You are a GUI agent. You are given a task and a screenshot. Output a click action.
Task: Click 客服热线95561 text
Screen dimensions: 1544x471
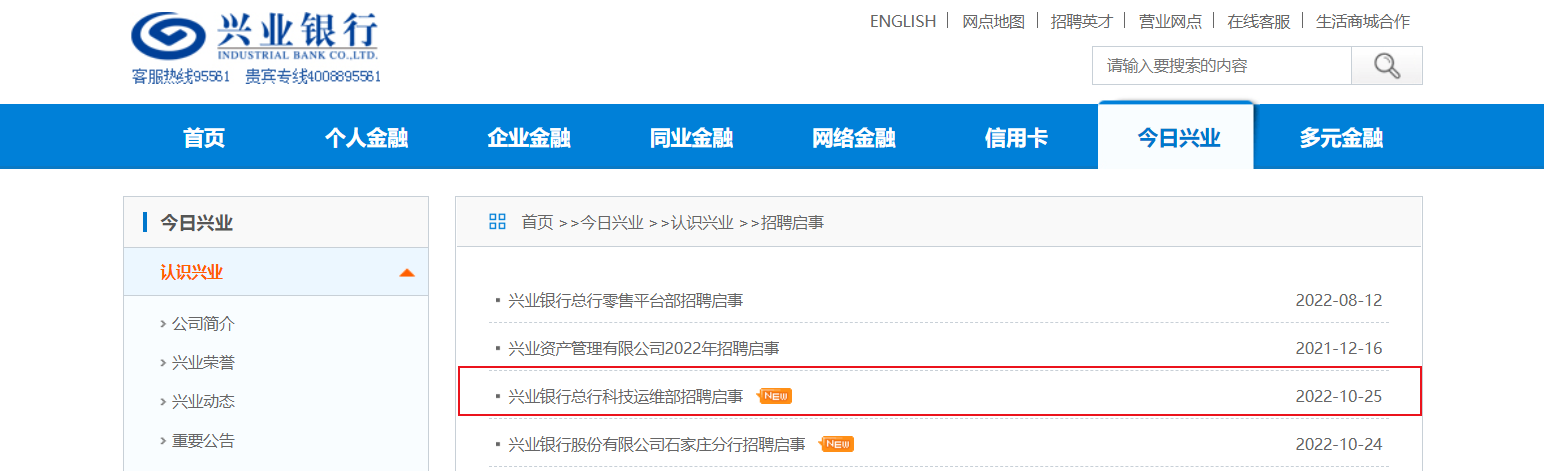[x=181, y=76]
